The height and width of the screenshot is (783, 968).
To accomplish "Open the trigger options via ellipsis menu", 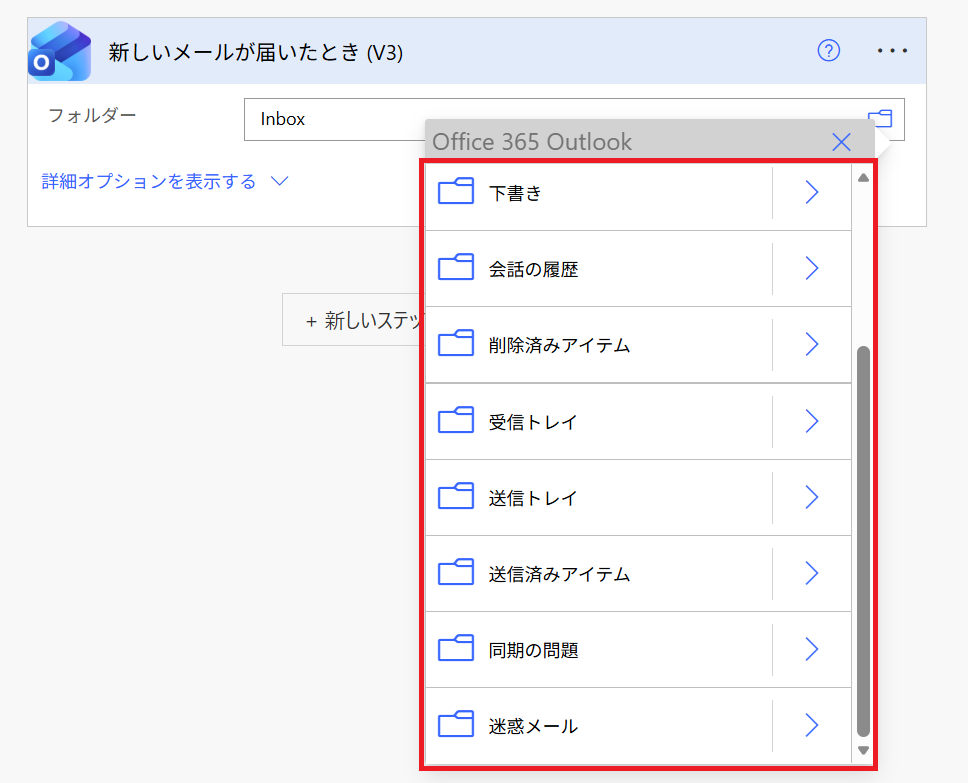I will pos(892,50).
